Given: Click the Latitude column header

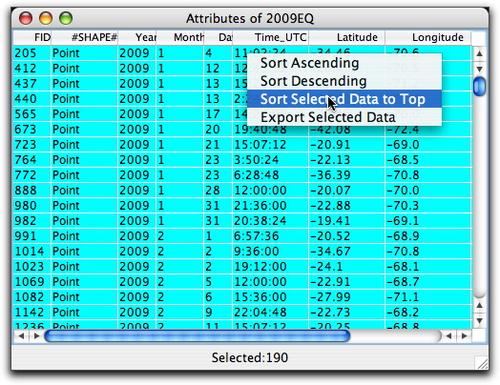Looking at the screenshot, I should 347,37.
